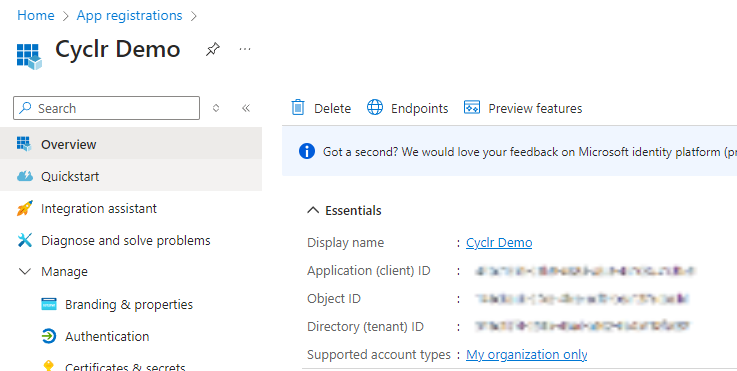Pin the Cyclr Demo app registration

pos(212,49)
